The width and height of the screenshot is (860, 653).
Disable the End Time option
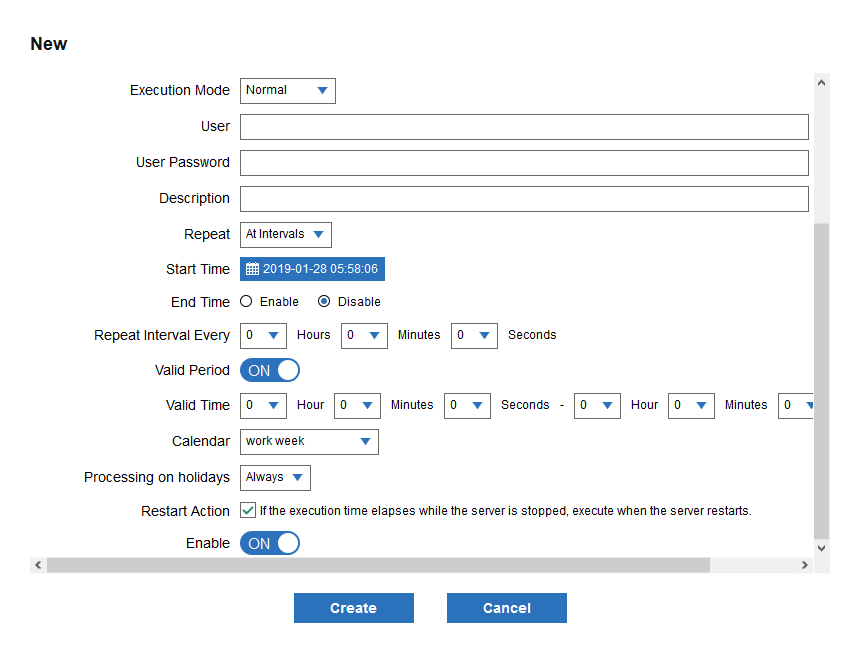pos(323,301)
